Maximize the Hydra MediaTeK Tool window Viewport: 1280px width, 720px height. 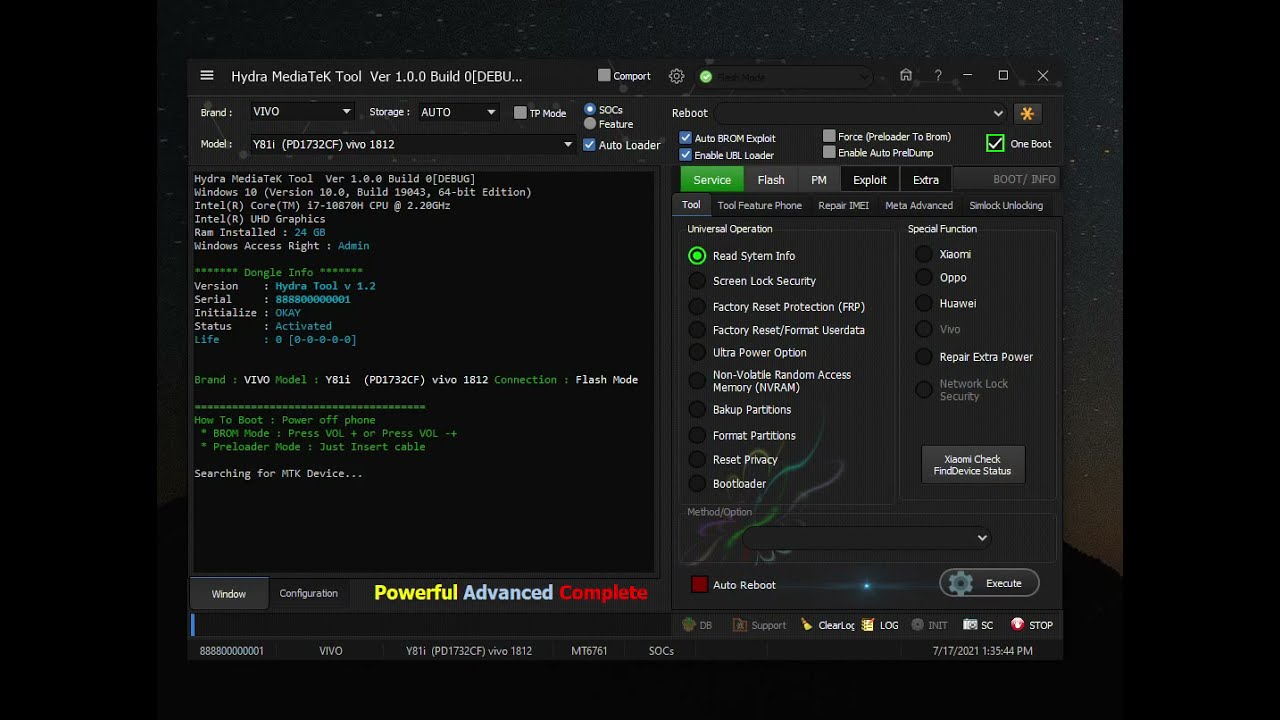pyautogui.click(x=1003, y=76)
